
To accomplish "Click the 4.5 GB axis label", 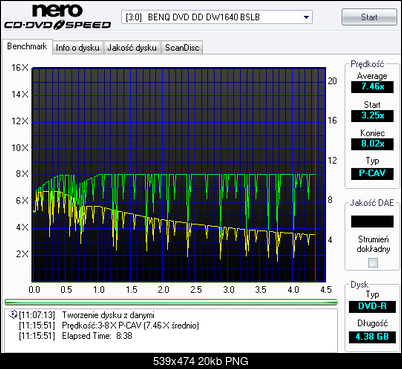I will tap(326, 289).
